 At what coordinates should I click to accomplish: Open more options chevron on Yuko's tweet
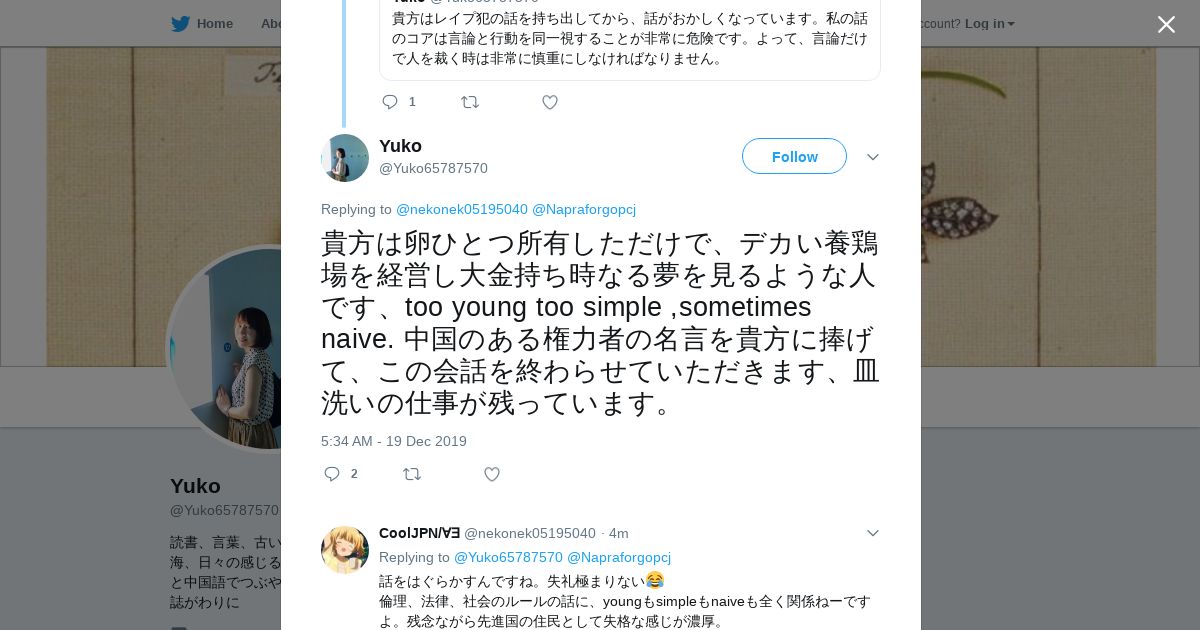click(873, 157)
